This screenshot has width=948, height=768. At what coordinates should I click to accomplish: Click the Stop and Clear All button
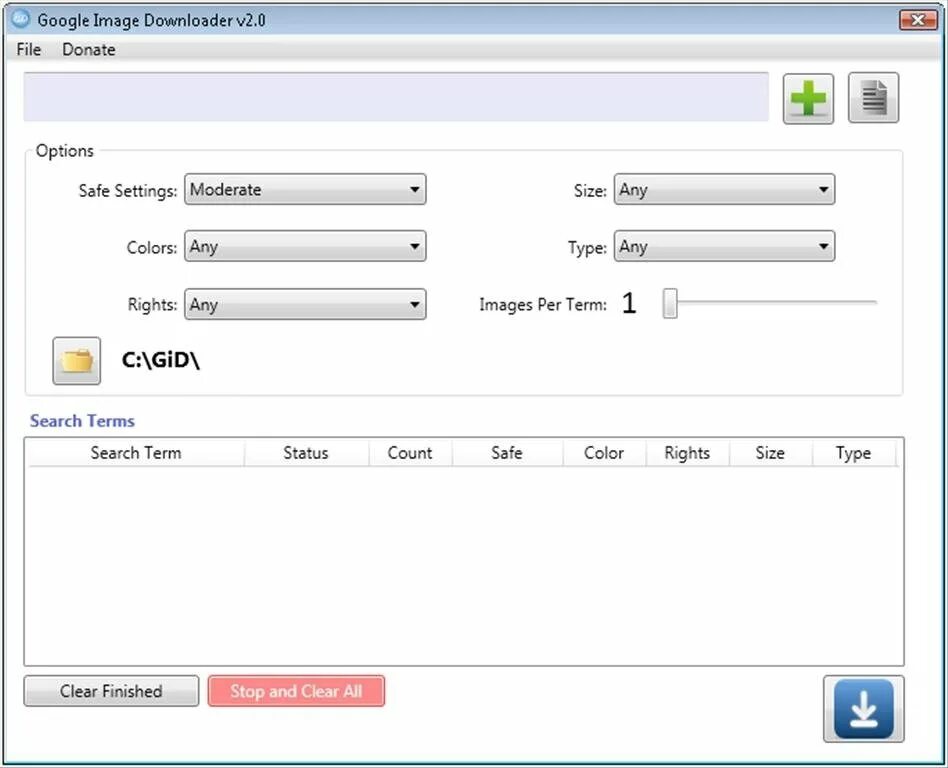click(296, 691)
